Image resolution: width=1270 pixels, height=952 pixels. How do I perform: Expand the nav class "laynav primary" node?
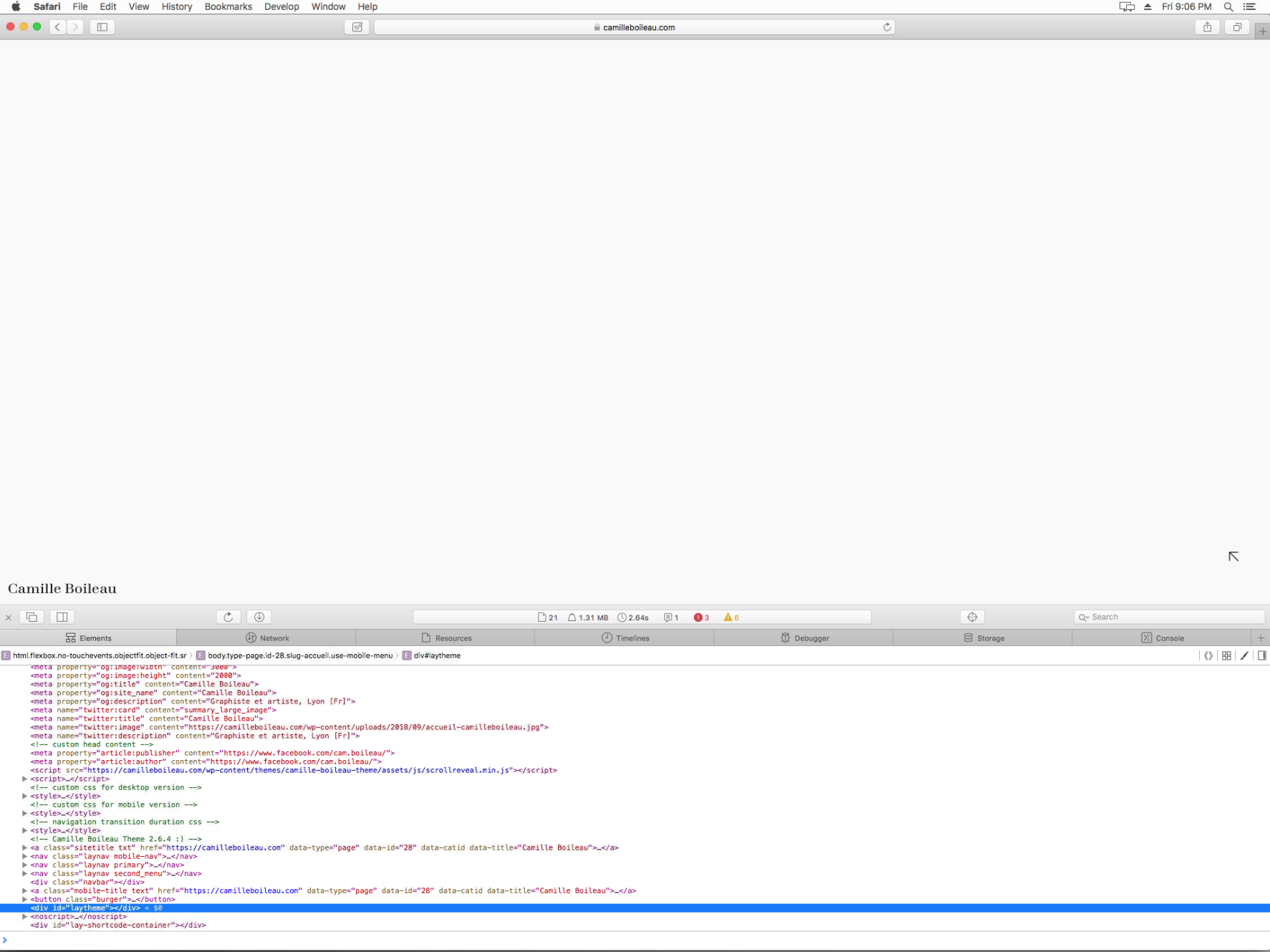[24, 865]
